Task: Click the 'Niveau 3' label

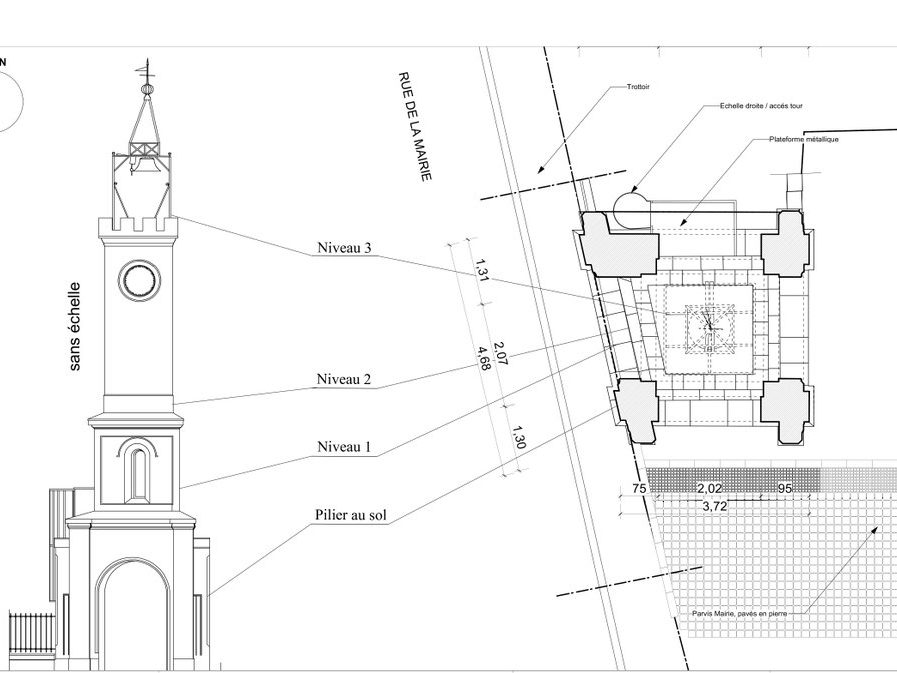Action: coord(345,248)
